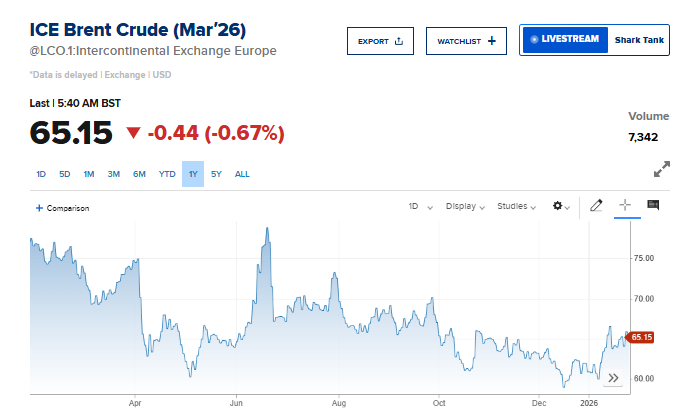
Task: Select the 5Y time range
Action: pos(216,174)
